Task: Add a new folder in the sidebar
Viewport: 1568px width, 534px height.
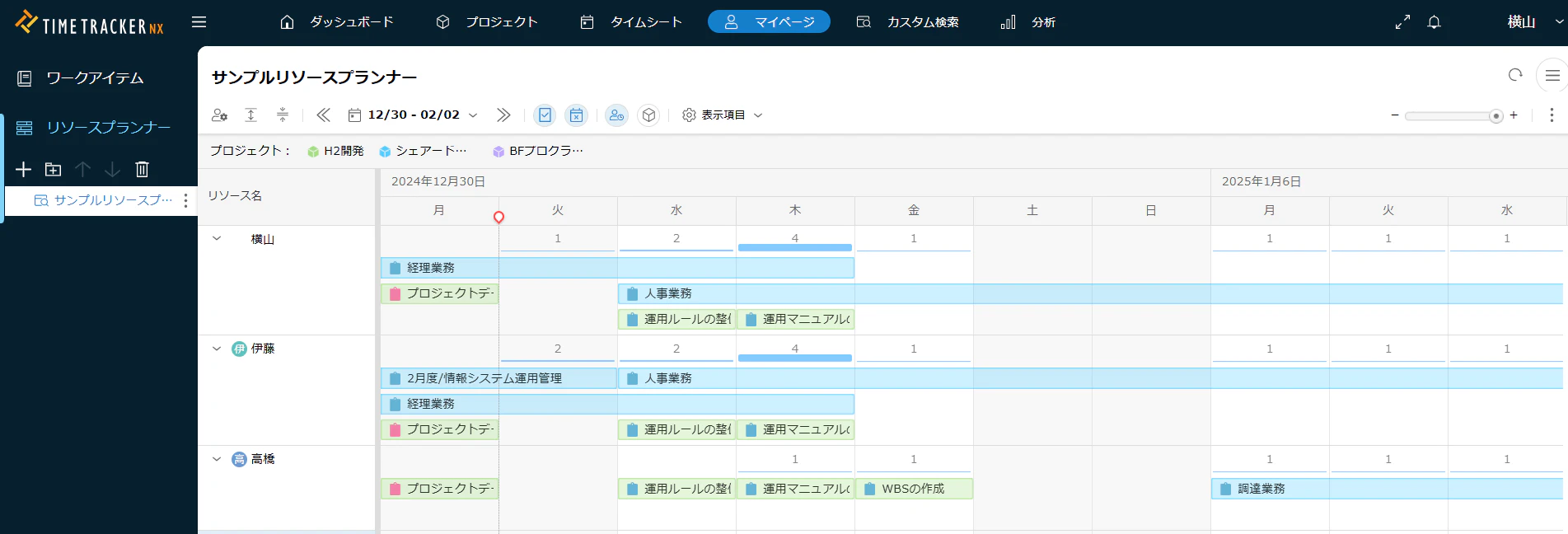Action: [x=53, y=169]
